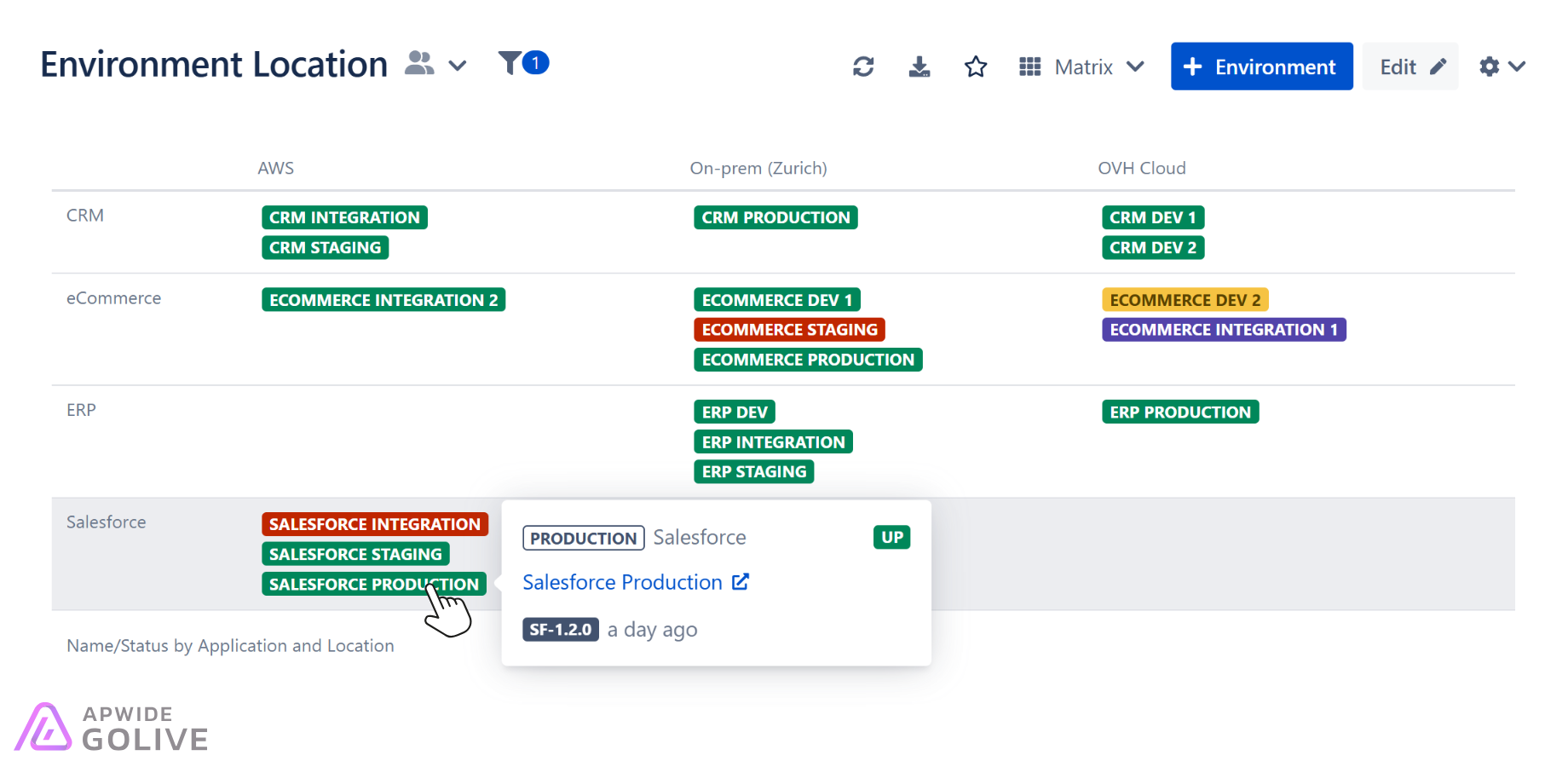Image resolution: width=1568 pixels, height=767 pixels.
Task: Expand the chevron next to sharing icon
Action: 458,66
